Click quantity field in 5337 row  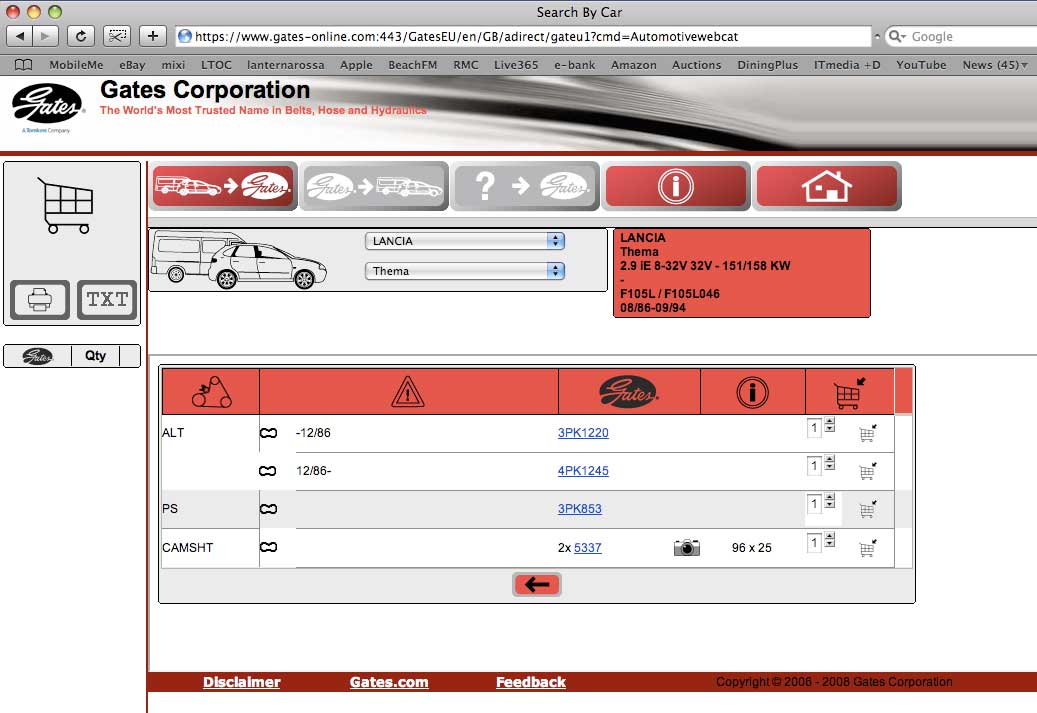pyautogui.click(x=815, y=542)
